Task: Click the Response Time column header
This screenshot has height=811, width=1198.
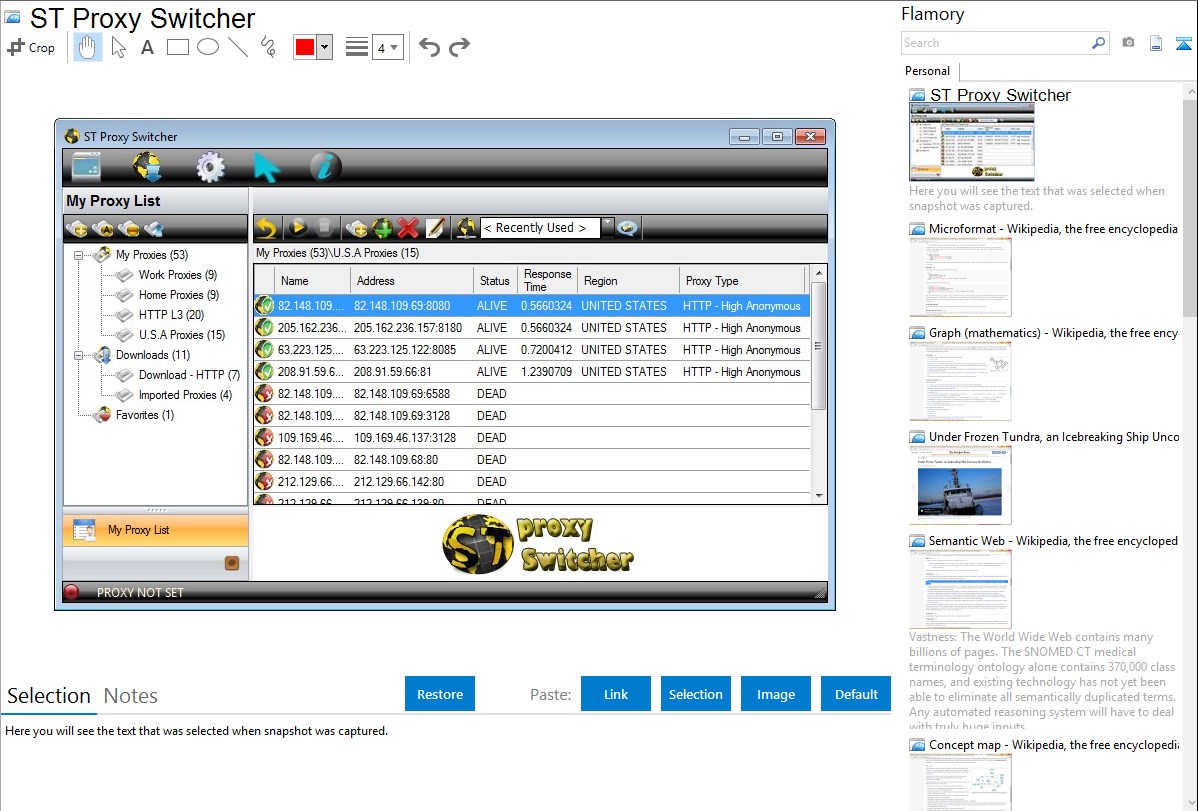Action: tap(547, 280)
